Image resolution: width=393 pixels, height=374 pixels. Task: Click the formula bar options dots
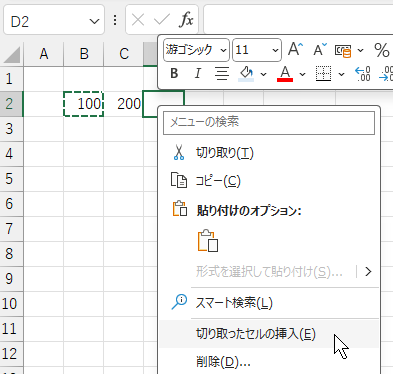(x=115, y=20)
